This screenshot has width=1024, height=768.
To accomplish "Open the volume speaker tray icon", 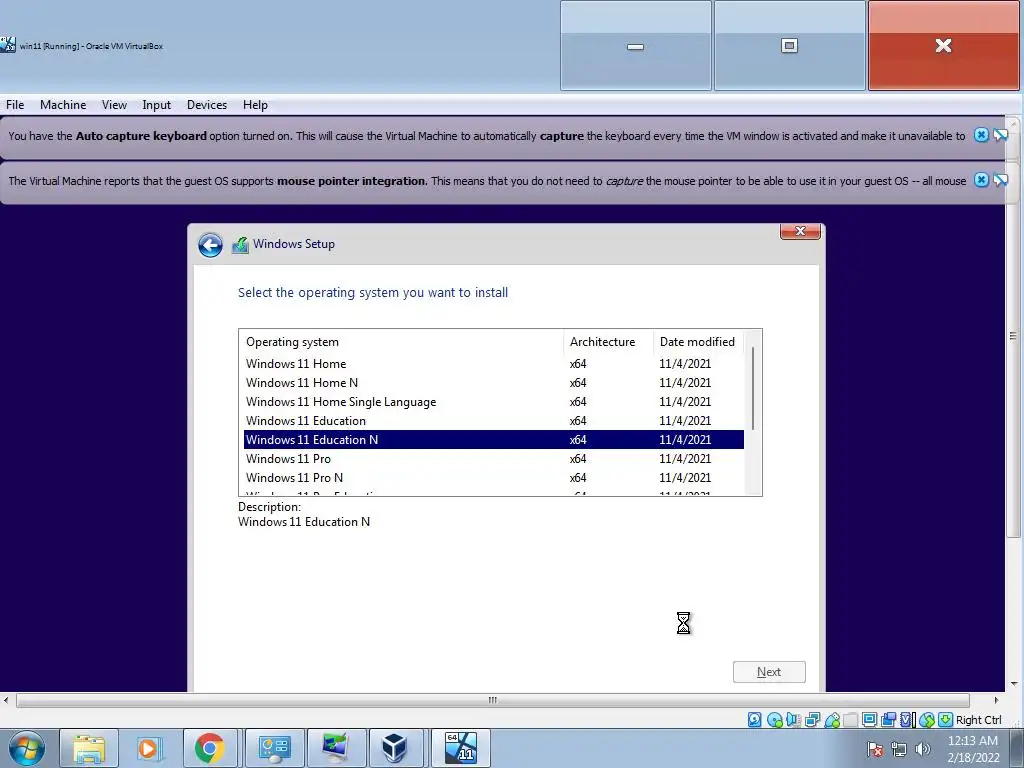I will tap(923, 749).
